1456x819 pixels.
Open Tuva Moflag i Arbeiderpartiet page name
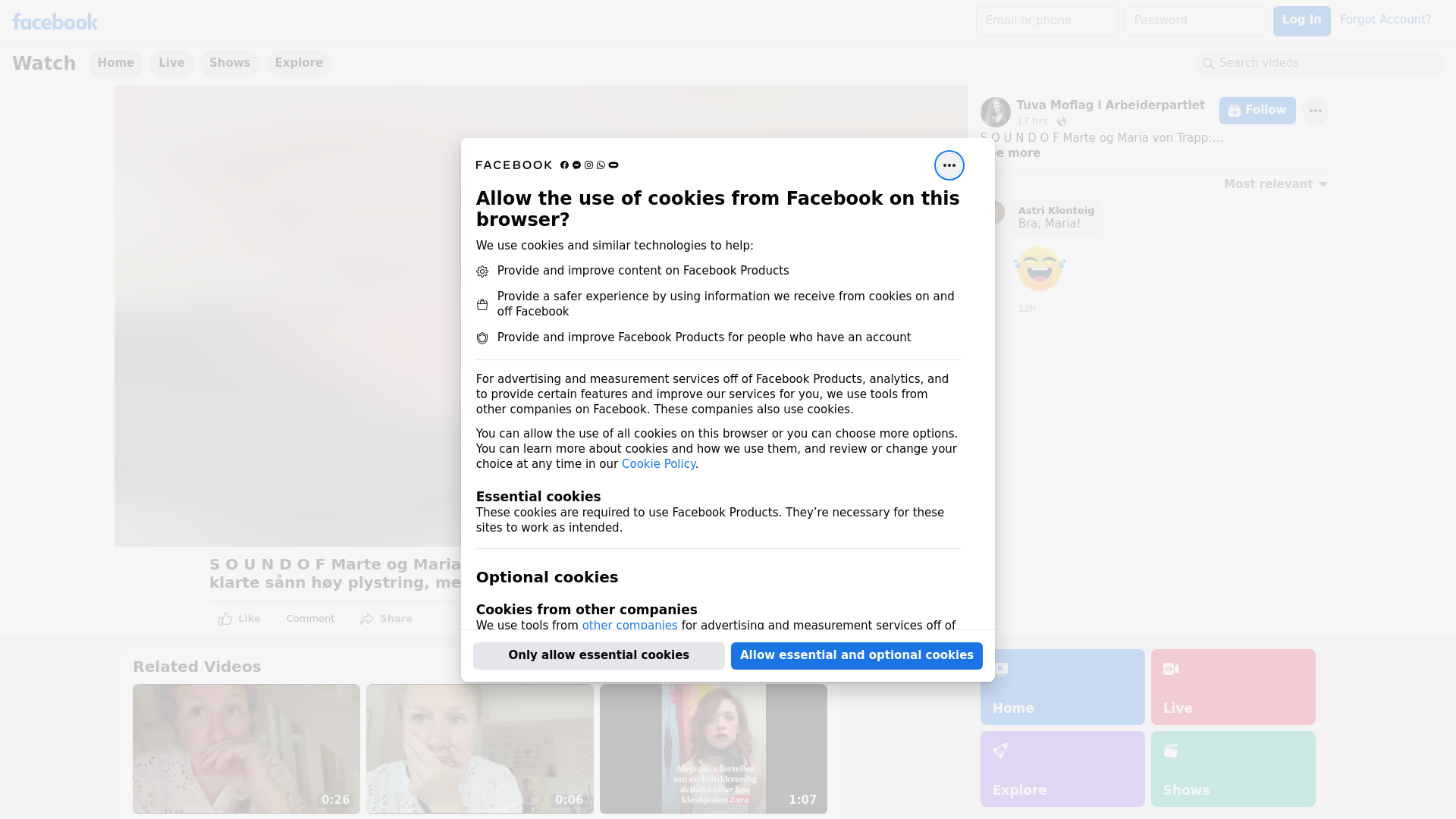coord(1110,105)
